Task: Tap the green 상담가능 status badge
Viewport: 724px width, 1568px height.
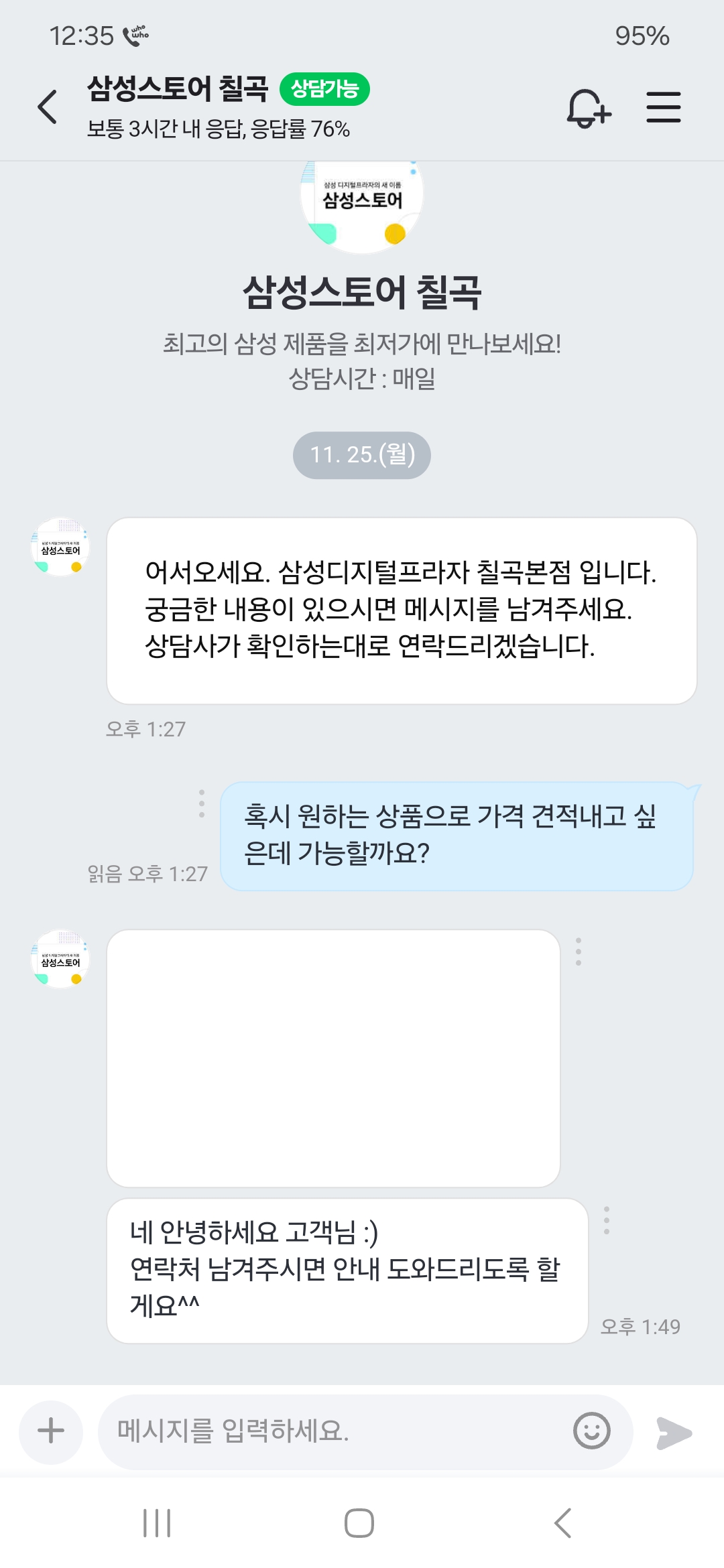Action: [324, 89]
